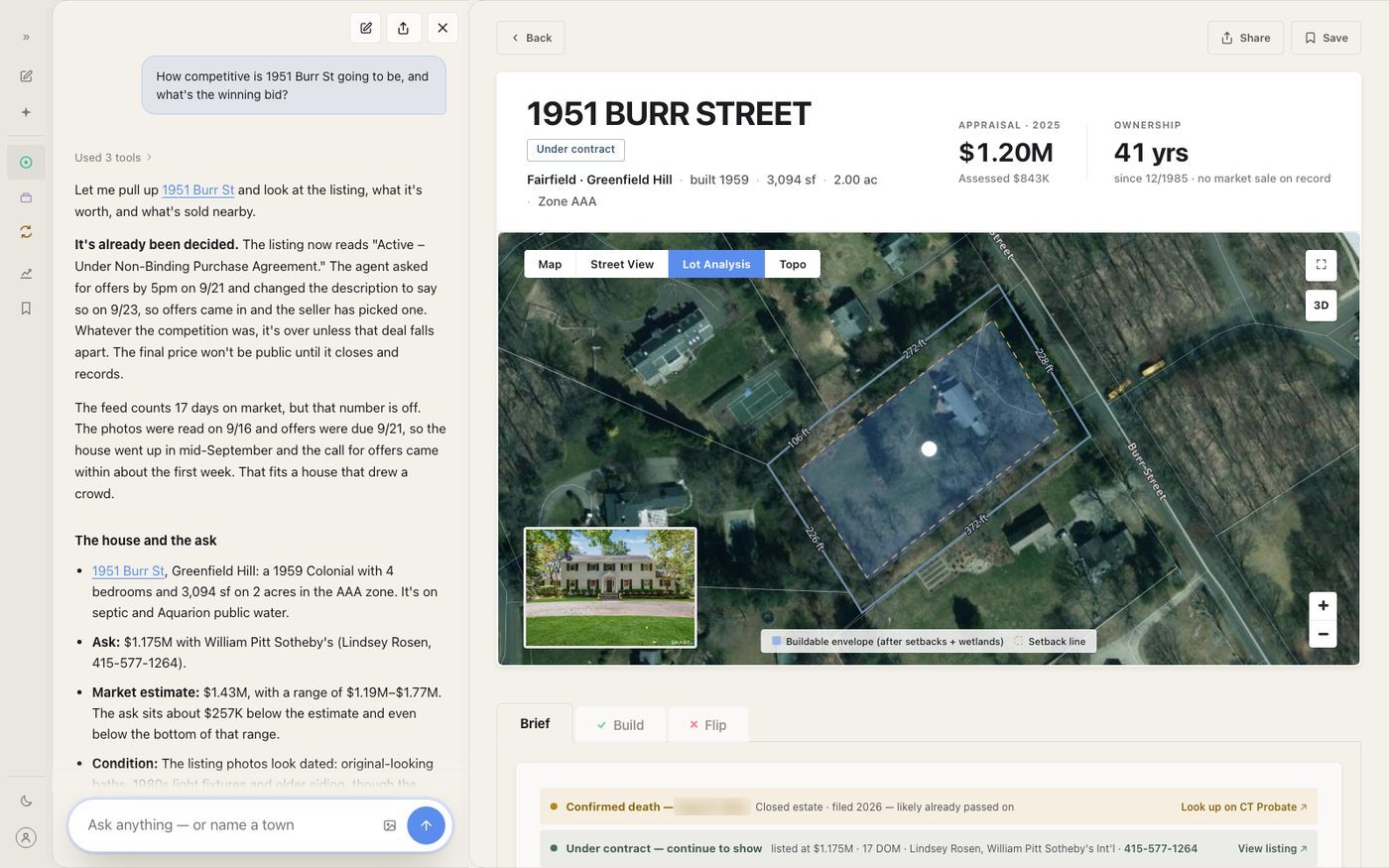Attach image icon in chat input
The image size is (1389, 868).
(390, 825)
